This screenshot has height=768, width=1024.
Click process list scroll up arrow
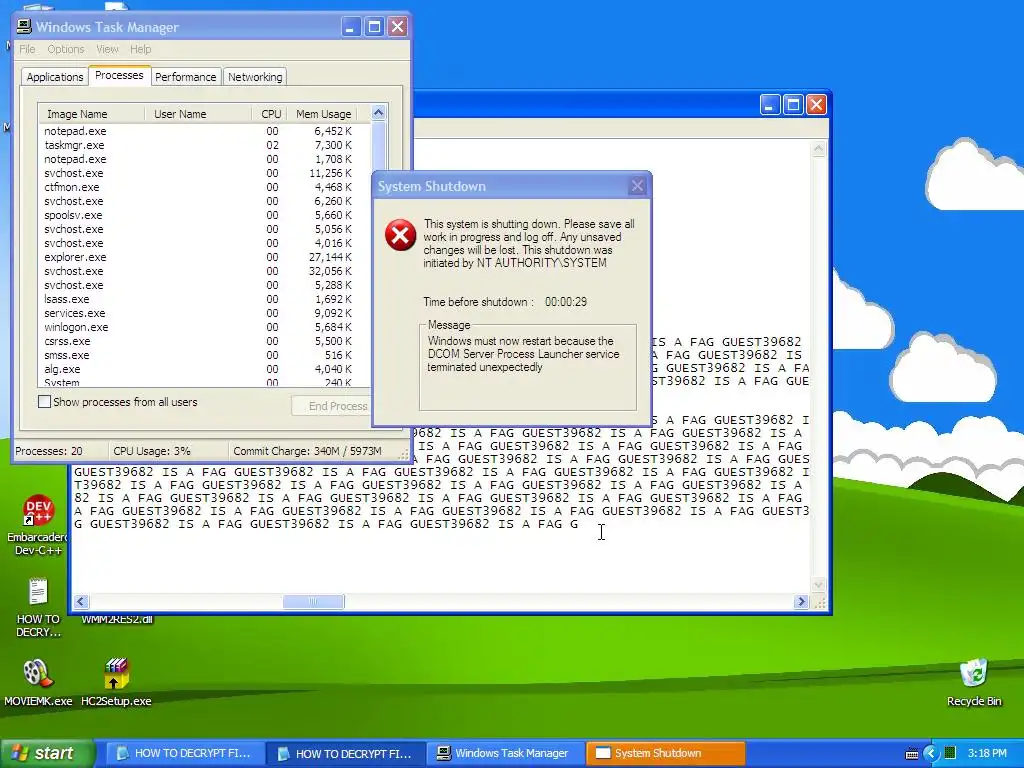[379, 113]
